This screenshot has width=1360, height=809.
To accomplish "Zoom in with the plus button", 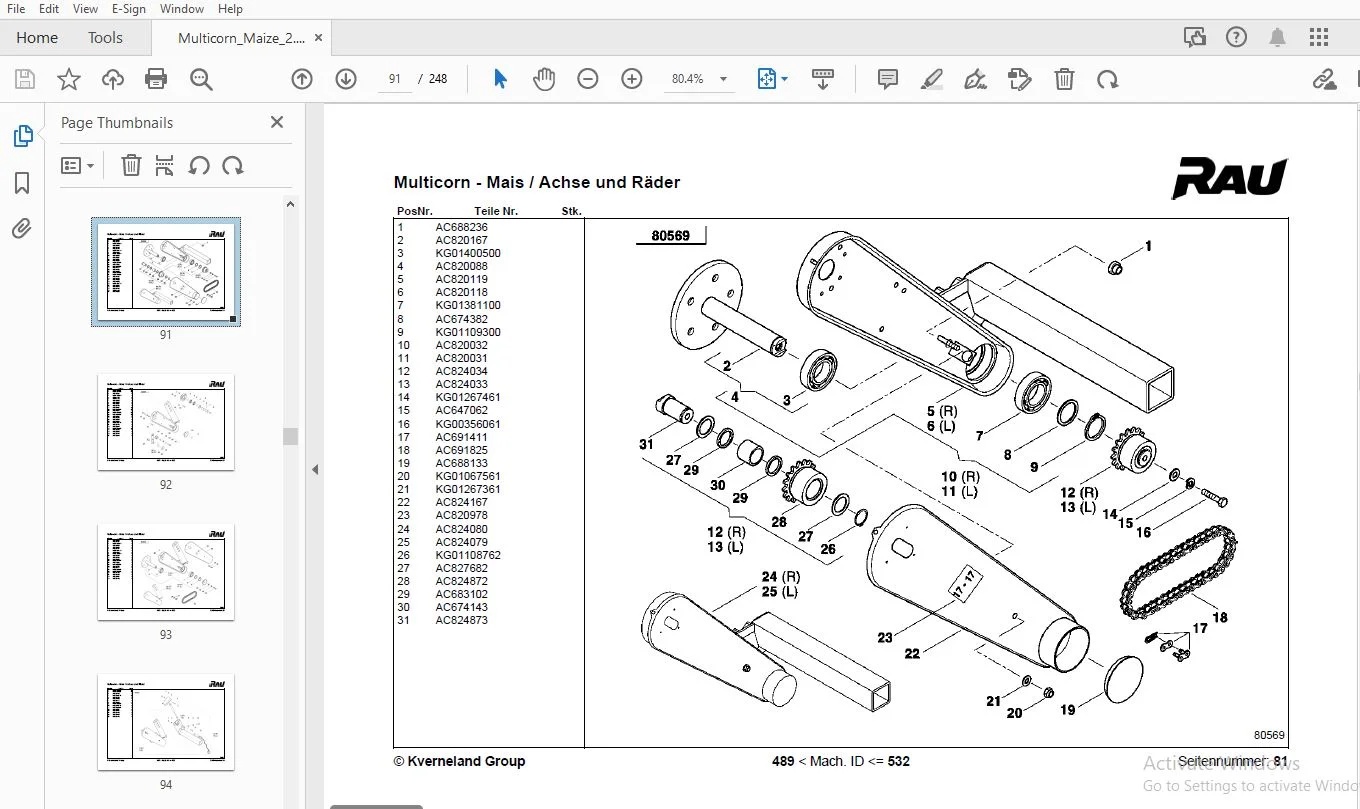I will click(x=632, y=79).
